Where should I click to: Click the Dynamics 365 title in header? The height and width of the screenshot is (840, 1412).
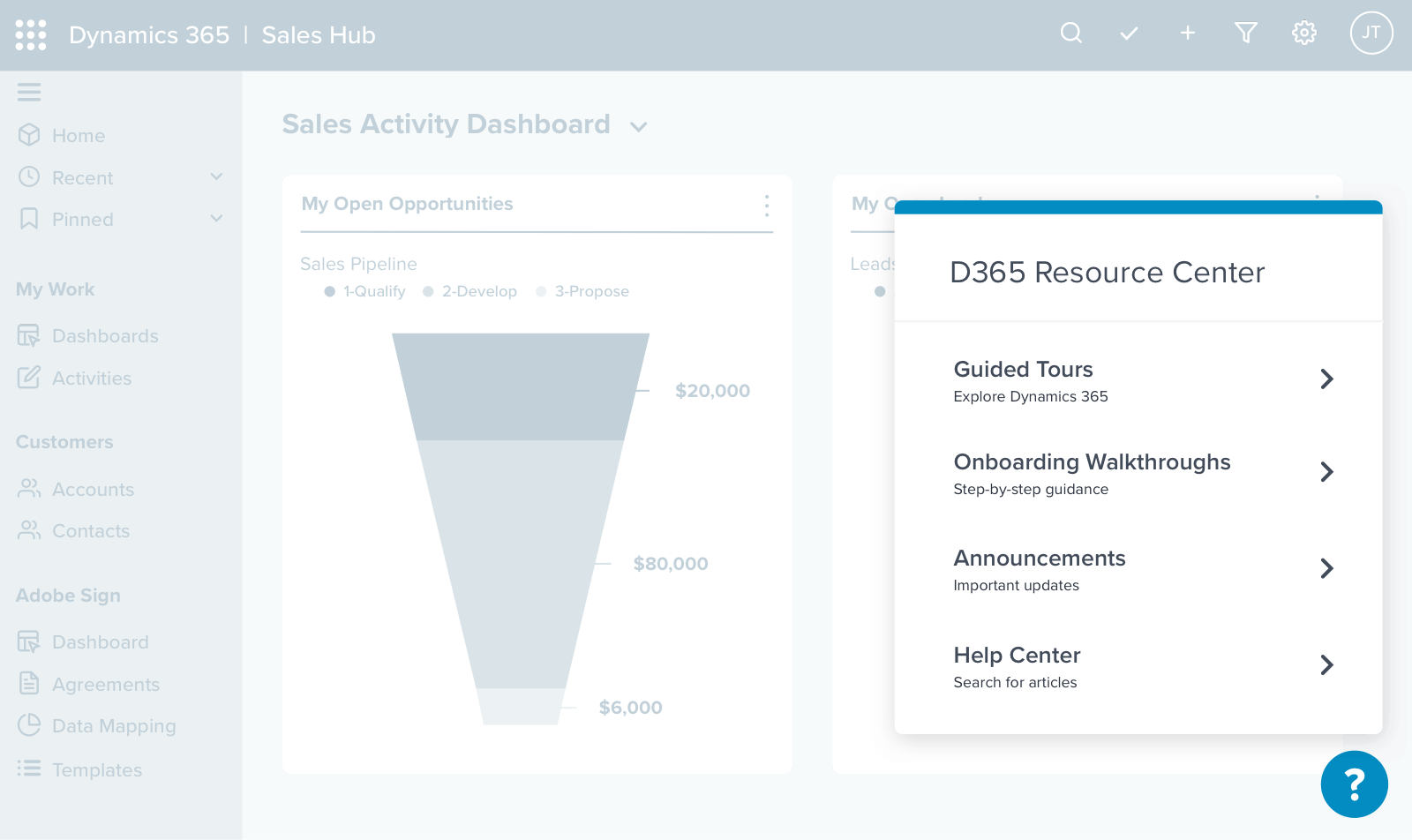[x=149, y=35]
